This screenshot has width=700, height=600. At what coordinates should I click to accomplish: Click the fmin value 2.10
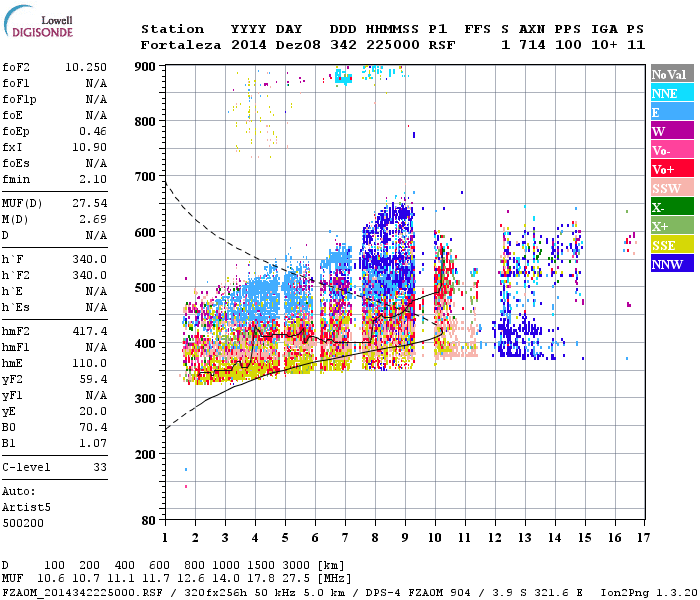click(x=93, y=179)
